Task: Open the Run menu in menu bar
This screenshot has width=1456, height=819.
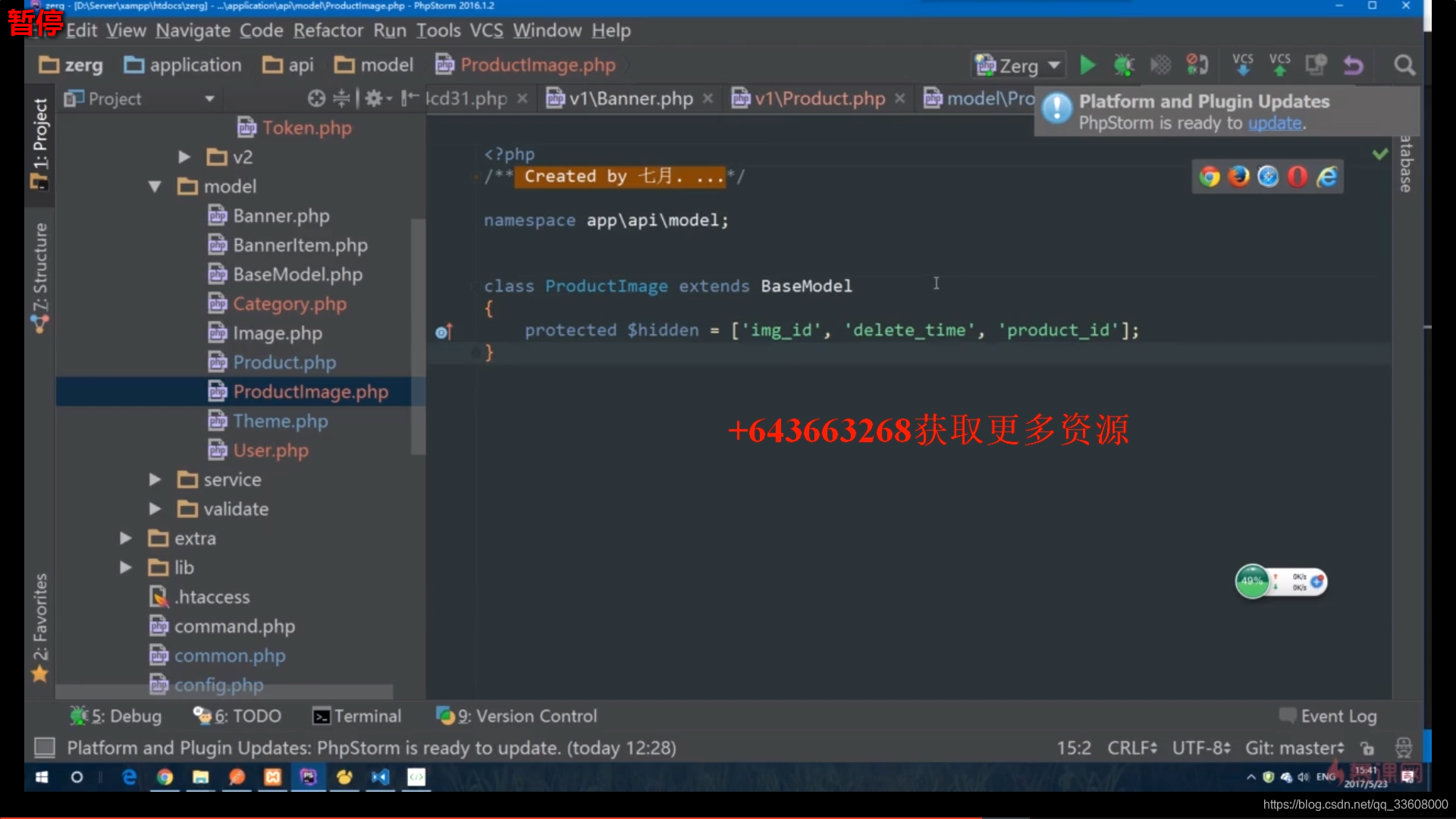Action: [x=389, y=30]
